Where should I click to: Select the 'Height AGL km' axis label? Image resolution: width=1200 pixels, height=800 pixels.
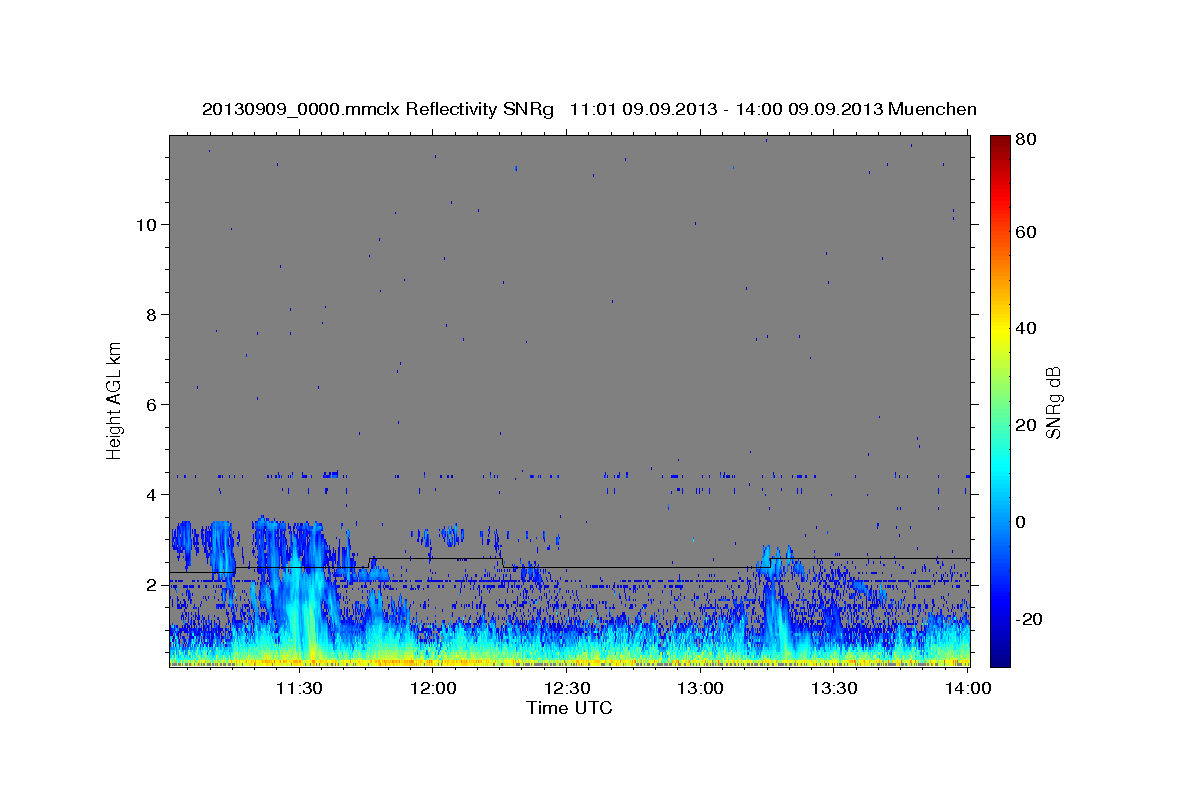tap(115, 401)
